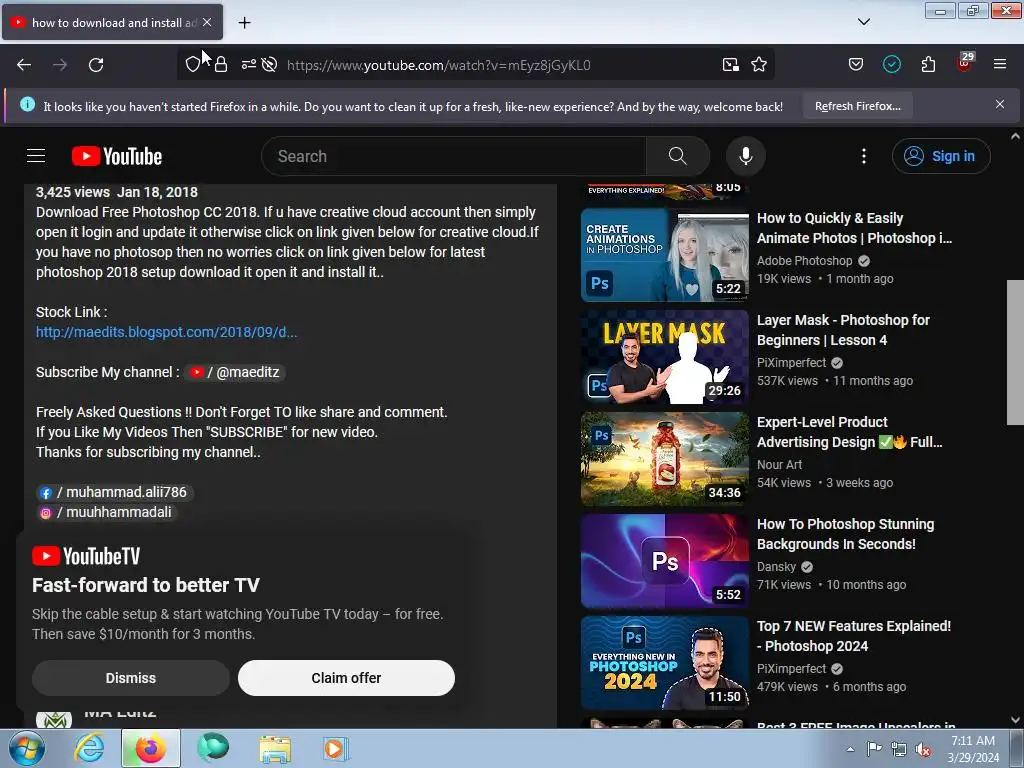Click the teal checkmark extension icon

coord(891,65)
